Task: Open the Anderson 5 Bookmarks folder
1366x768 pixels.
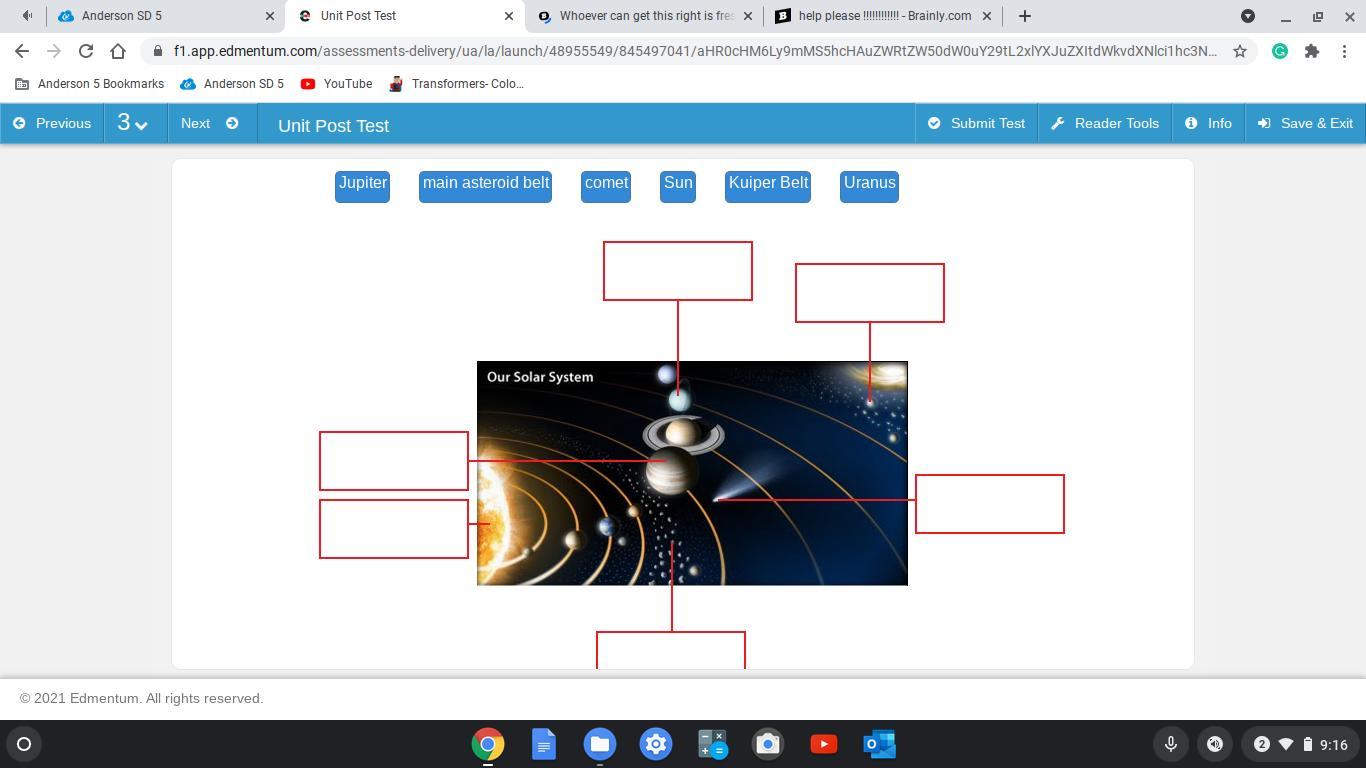Action: coord(90,84)
